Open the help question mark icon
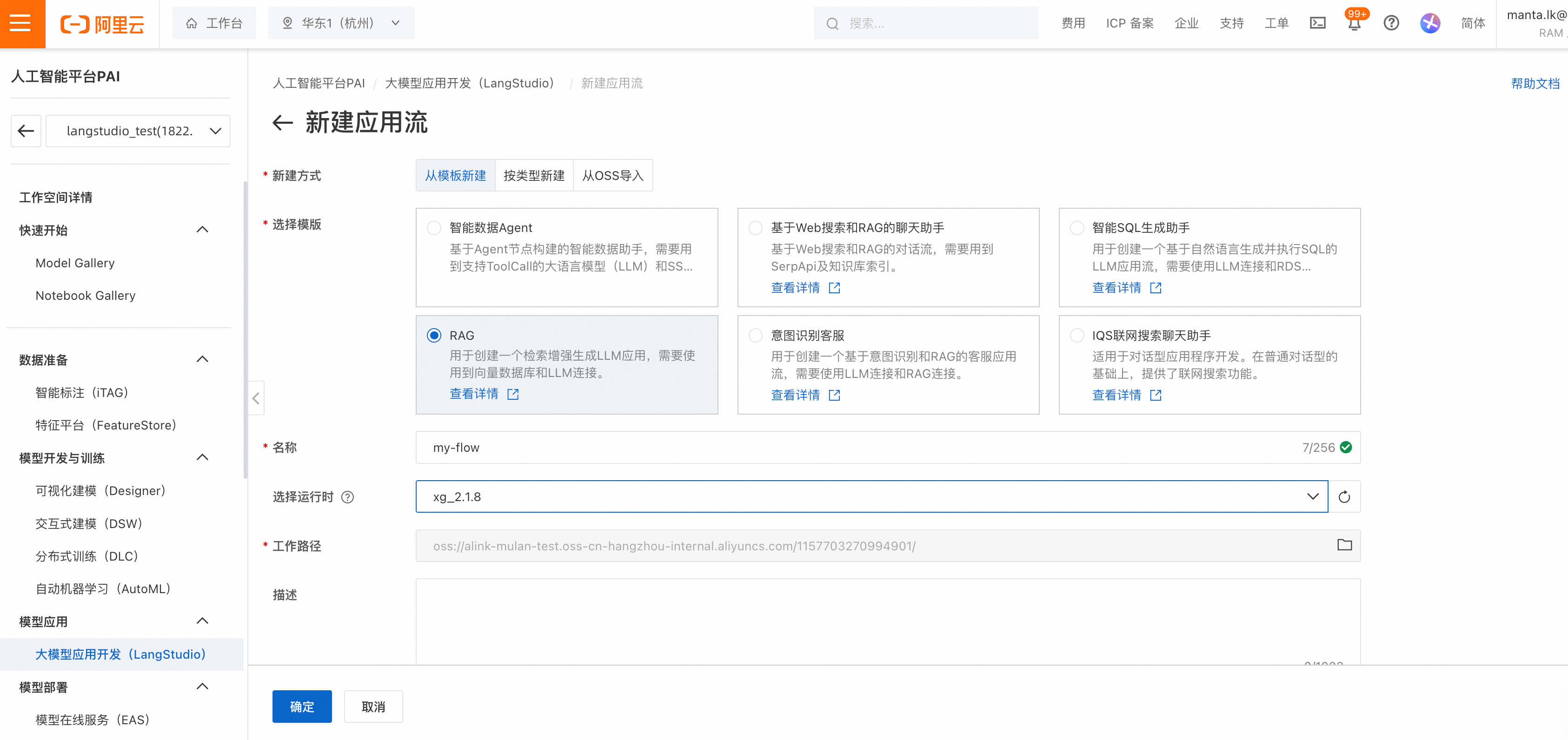Screen dimensions: 1568x740 click(x=1391, y=23)
